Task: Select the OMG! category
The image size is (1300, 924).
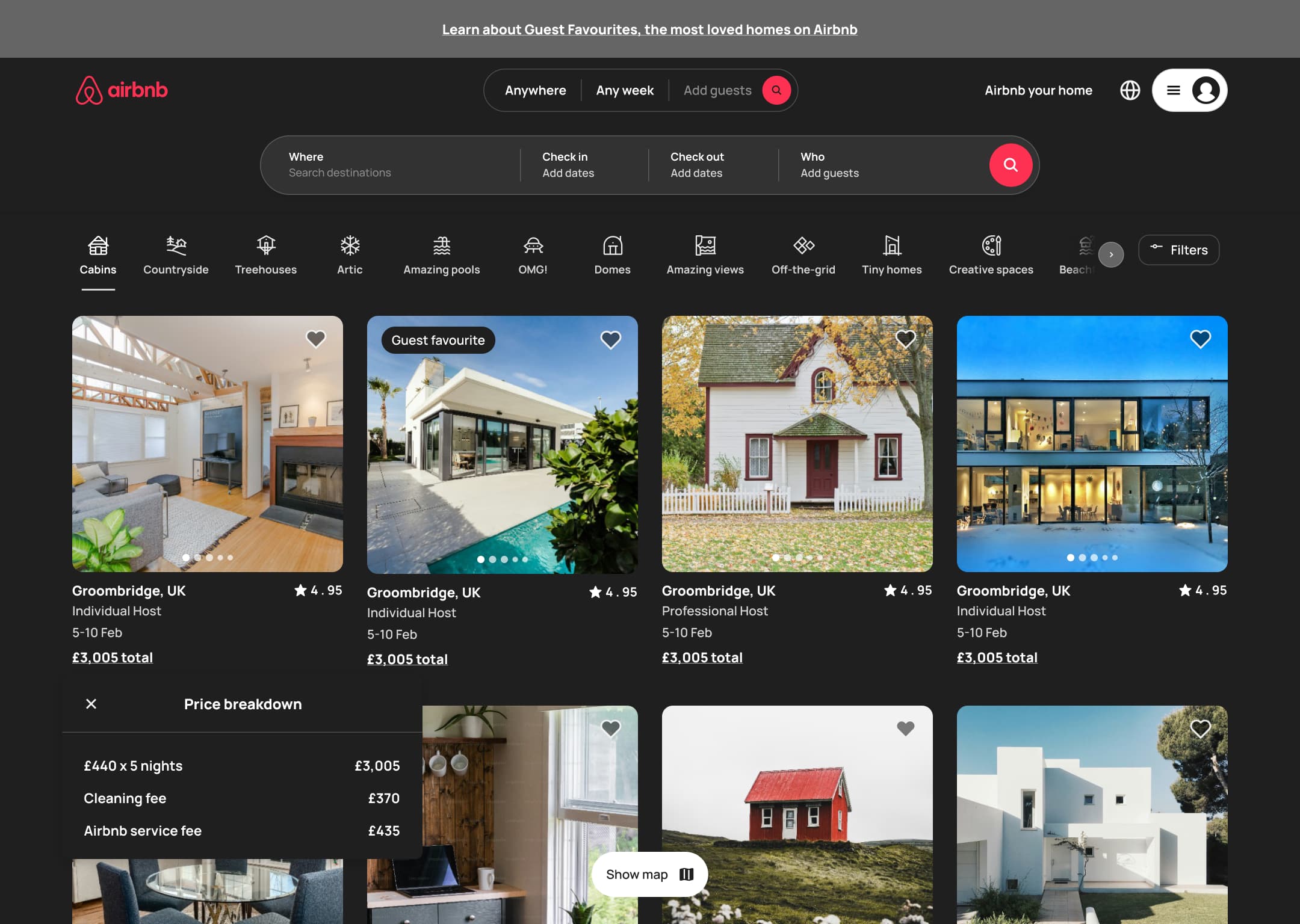Action: pos(533,256)
